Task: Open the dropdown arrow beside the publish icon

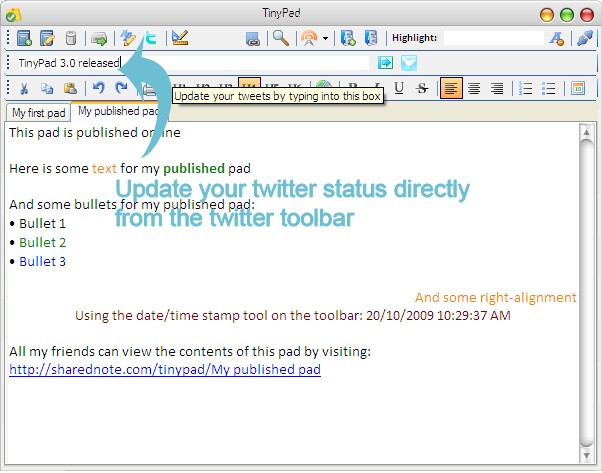Action: [x=325, y=38]
